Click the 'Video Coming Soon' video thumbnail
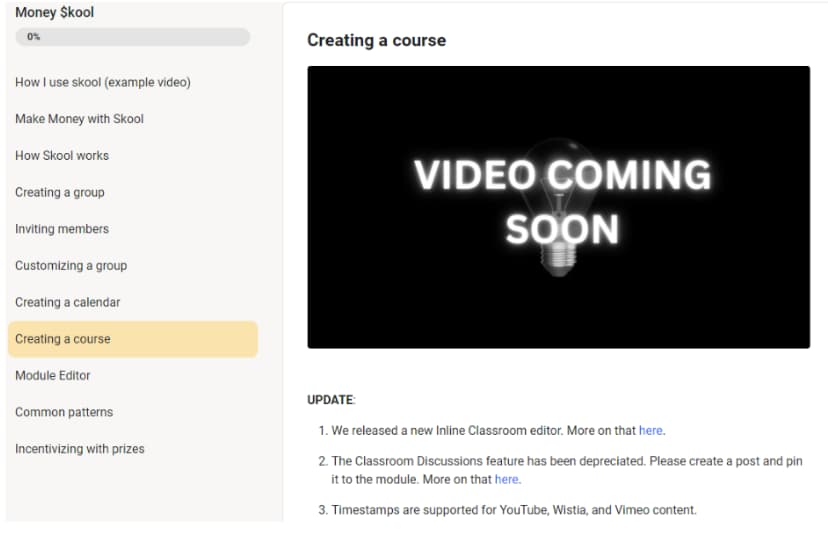828x536 pixels. coord(559,207)
